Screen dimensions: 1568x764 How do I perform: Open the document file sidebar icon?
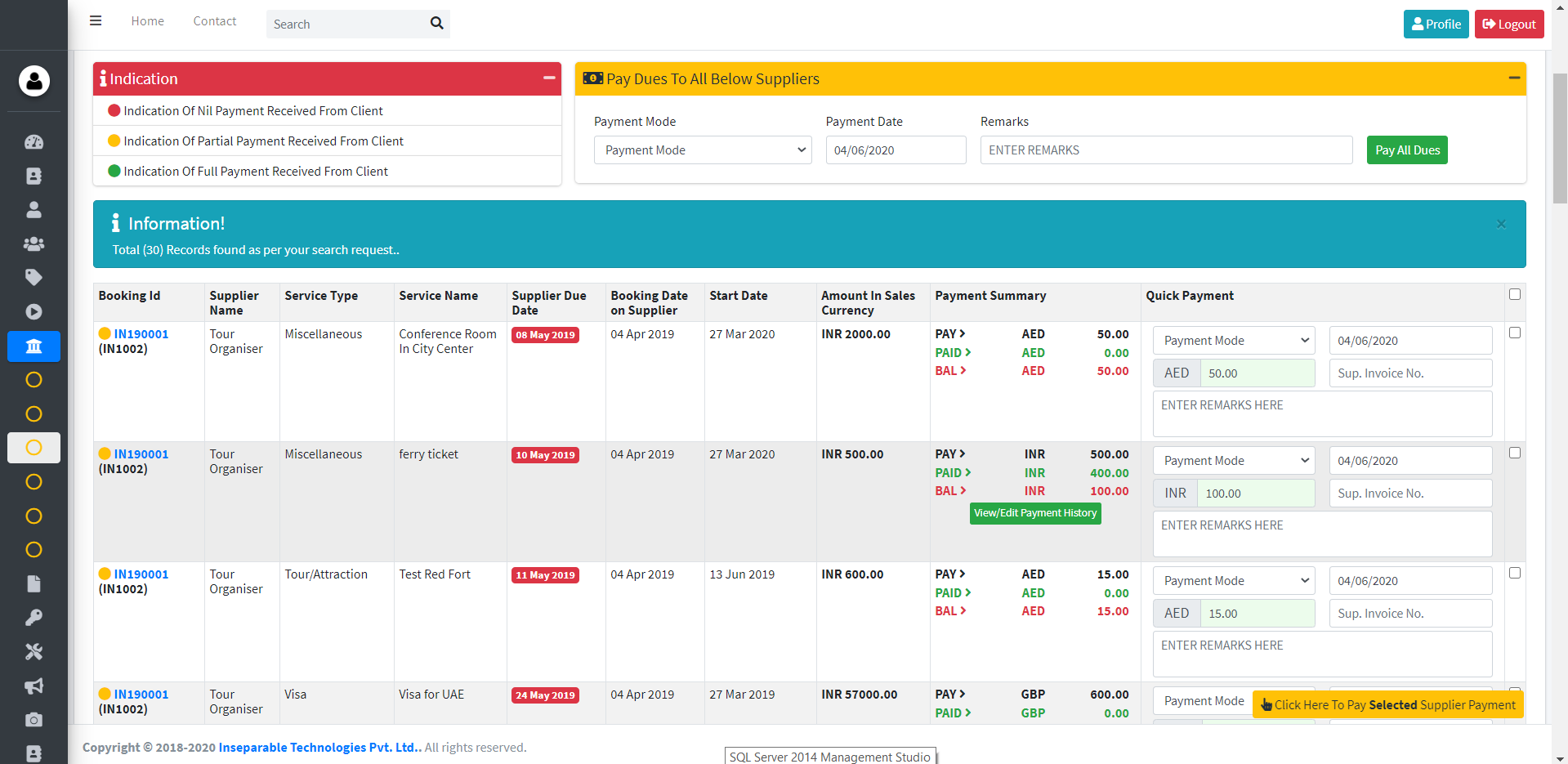34,583
